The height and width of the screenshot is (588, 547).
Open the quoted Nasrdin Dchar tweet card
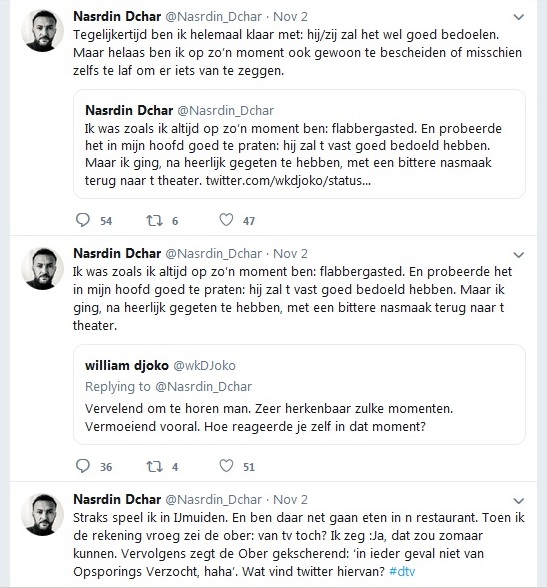coord(299,144)
